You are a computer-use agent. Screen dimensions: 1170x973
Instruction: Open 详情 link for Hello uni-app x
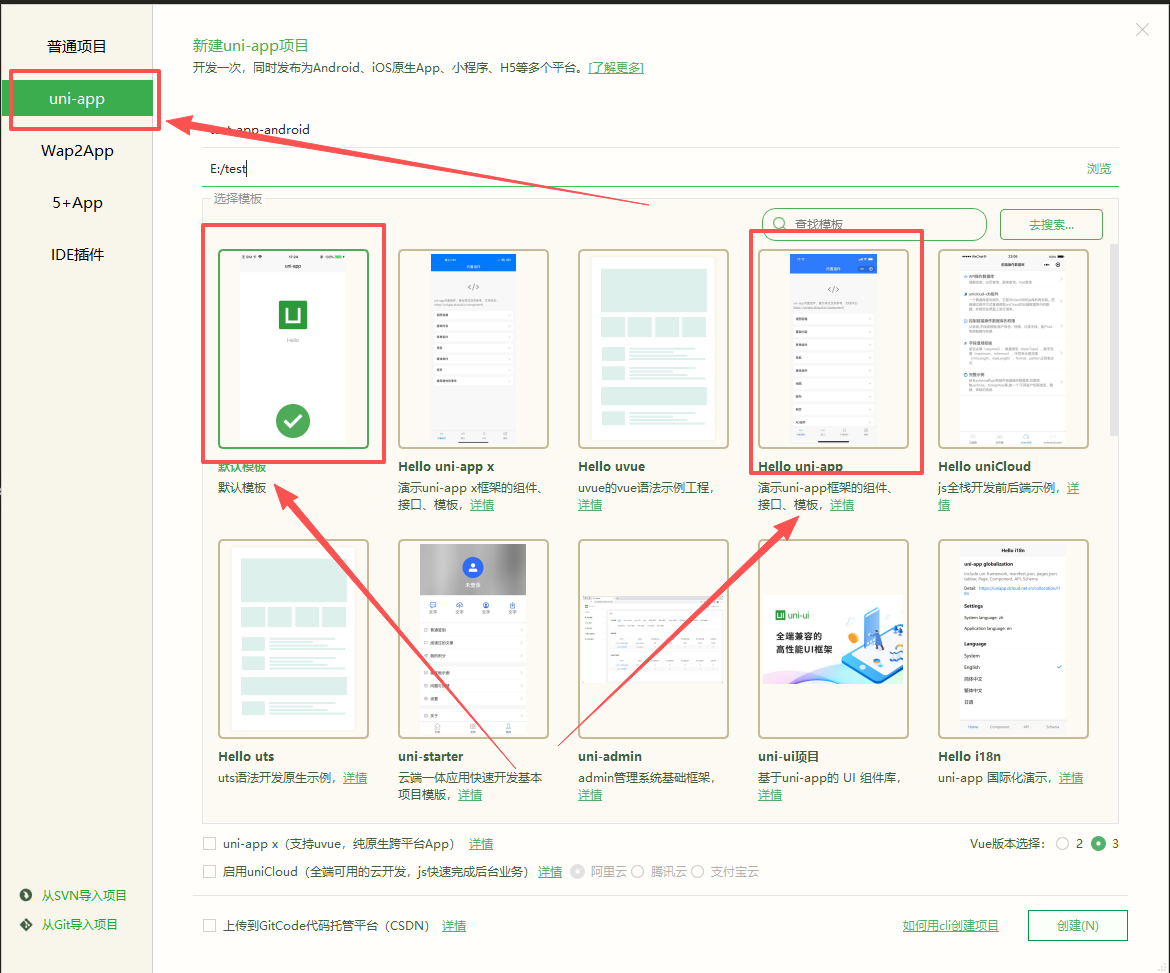482,505
